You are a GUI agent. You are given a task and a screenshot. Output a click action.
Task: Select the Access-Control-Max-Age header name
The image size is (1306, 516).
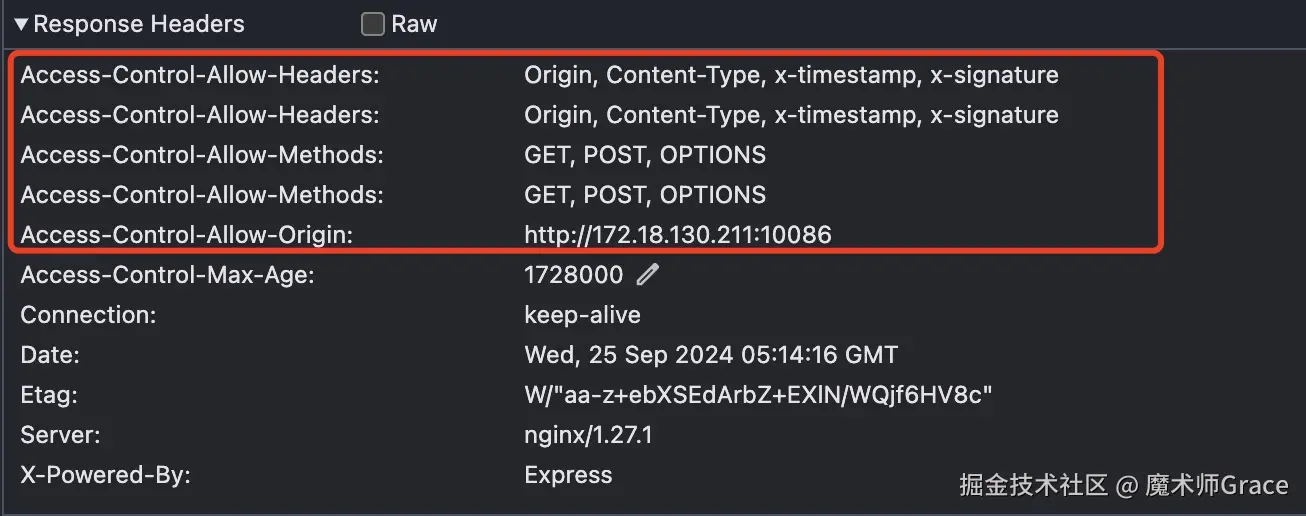[168, 275]
